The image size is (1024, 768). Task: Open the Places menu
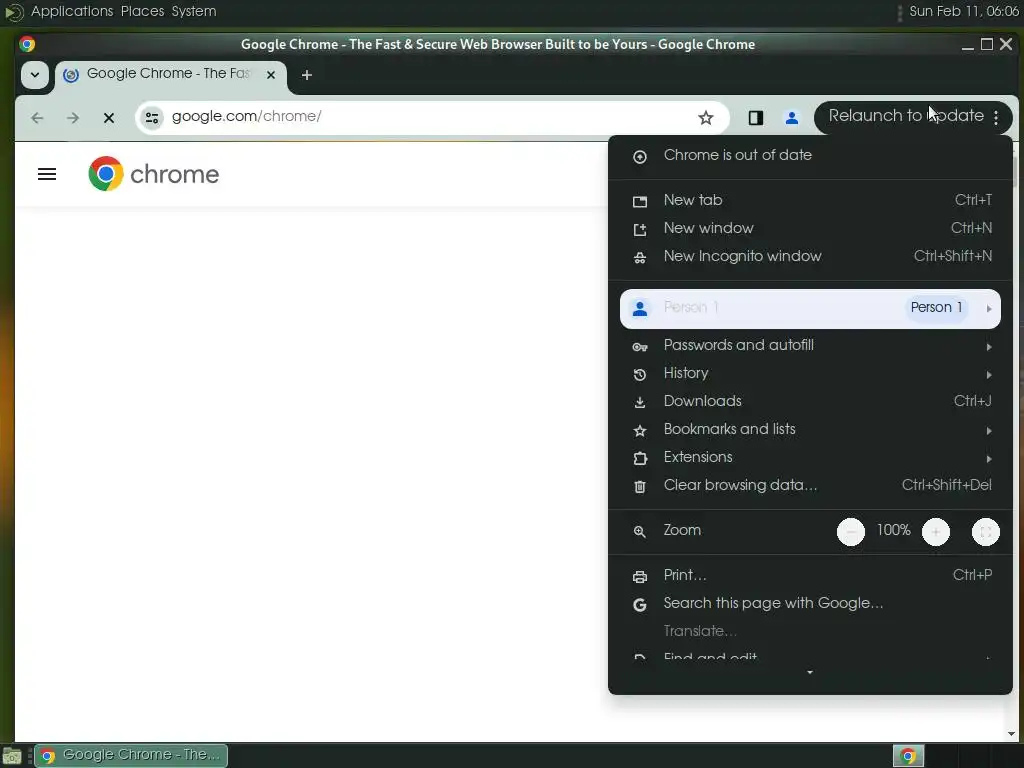tap(142, 11)
